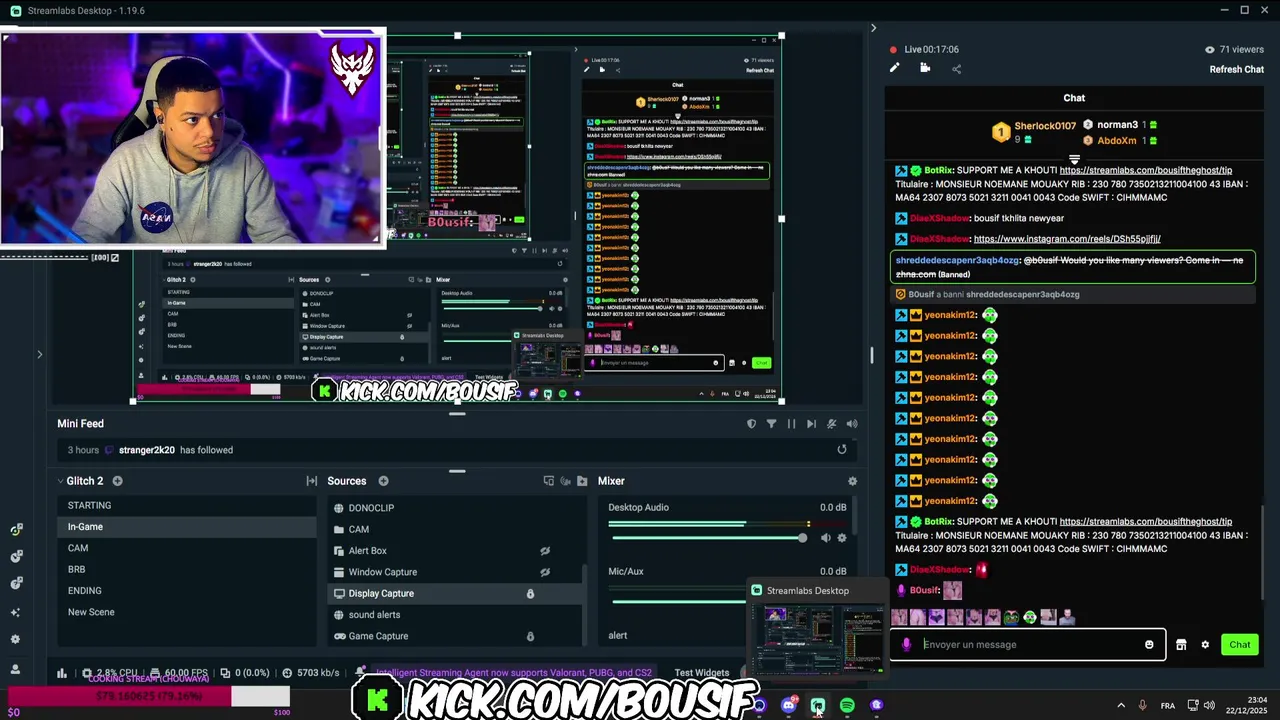Click the pencil edit stream info icon
This screenshot has height=720, width=1280.
[x=894, y=68]
